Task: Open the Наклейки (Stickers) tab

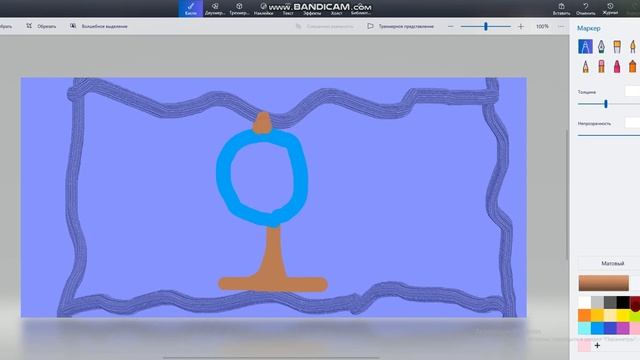Action: coord(264,9)
